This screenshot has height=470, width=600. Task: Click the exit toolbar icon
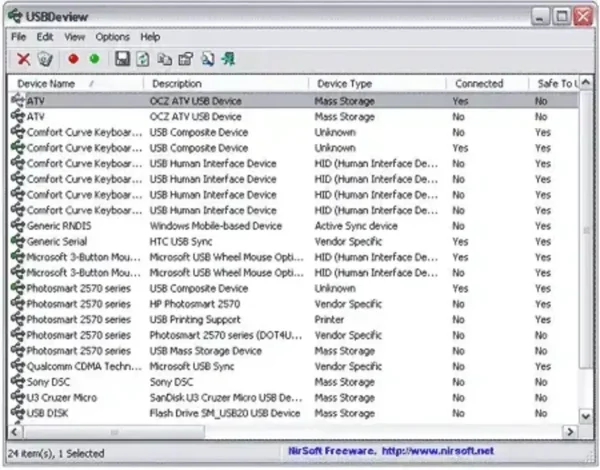(x=228, y=59)
